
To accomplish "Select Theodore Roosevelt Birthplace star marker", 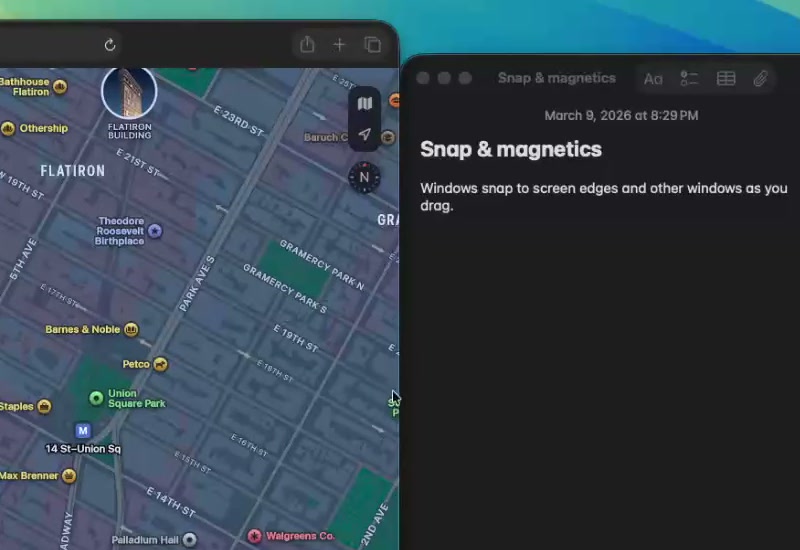I will (155, 231).
